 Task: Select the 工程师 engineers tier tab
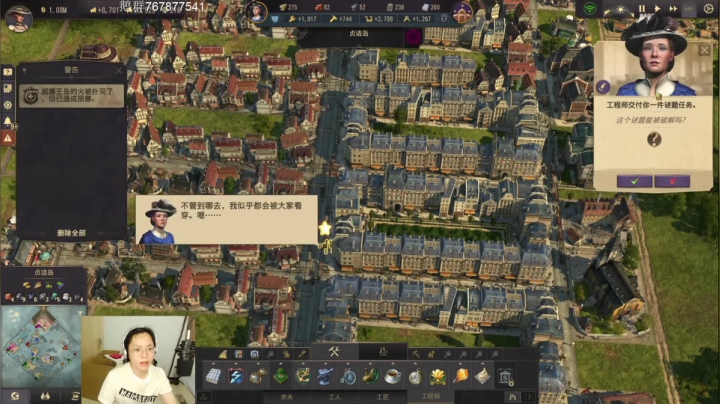430,397
